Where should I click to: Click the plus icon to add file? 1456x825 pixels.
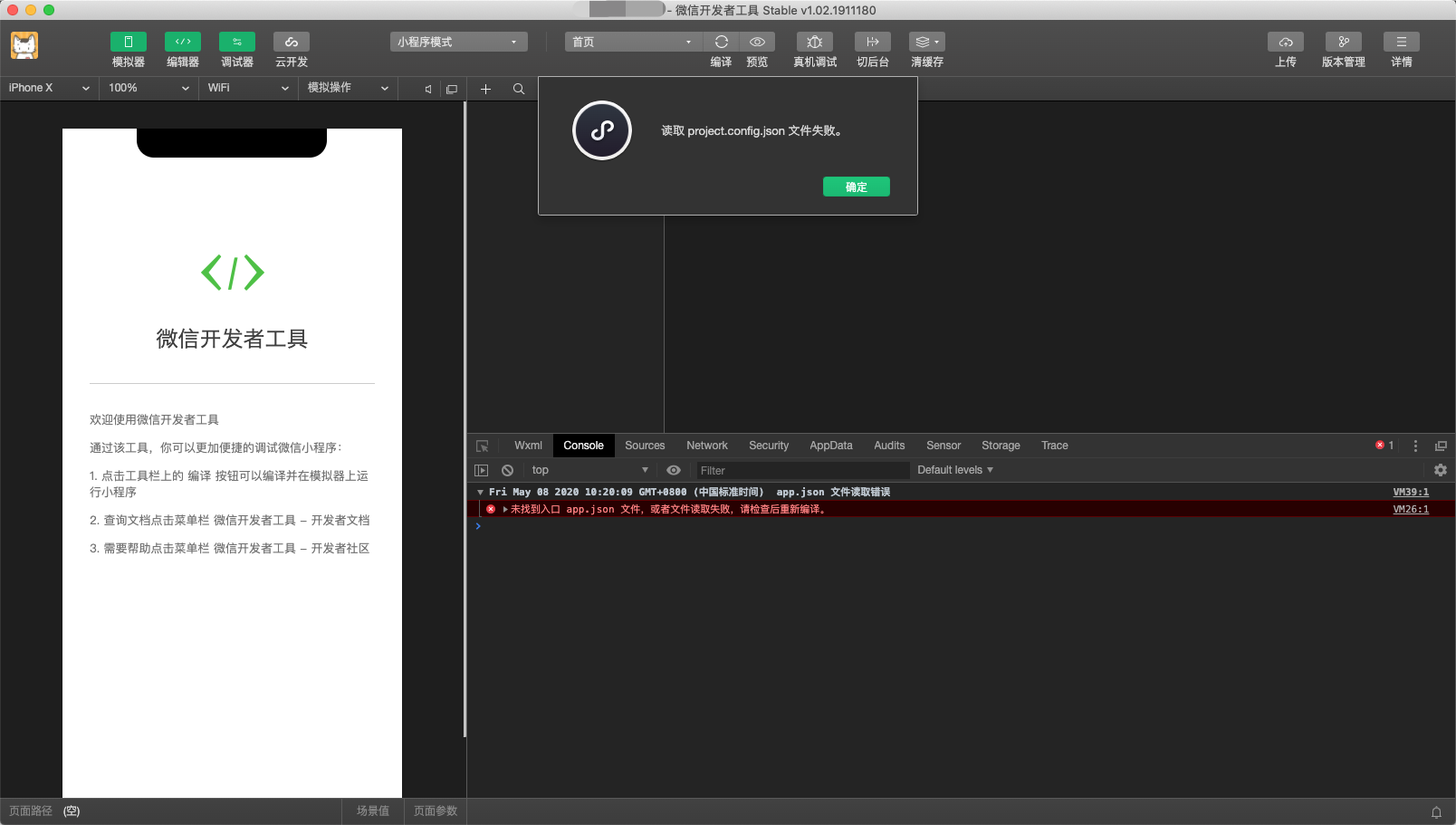point(485,89)
